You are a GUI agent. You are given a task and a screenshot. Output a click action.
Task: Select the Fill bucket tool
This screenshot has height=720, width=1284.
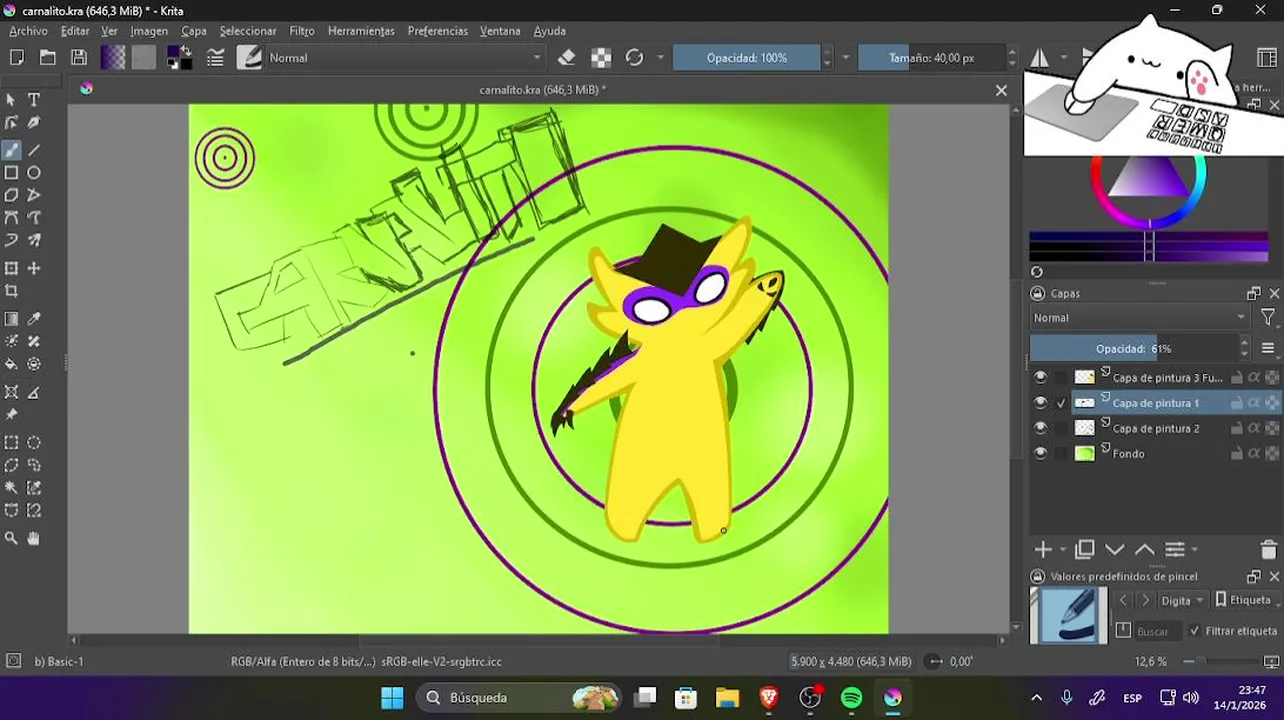tap(11, 365)
